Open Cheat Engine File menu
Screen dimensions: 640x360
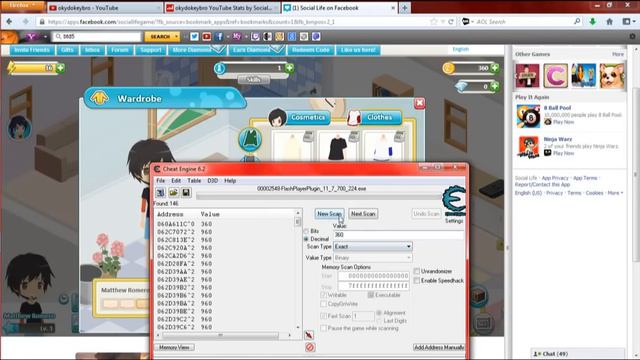pyautogui.click(x=161, y=180)
